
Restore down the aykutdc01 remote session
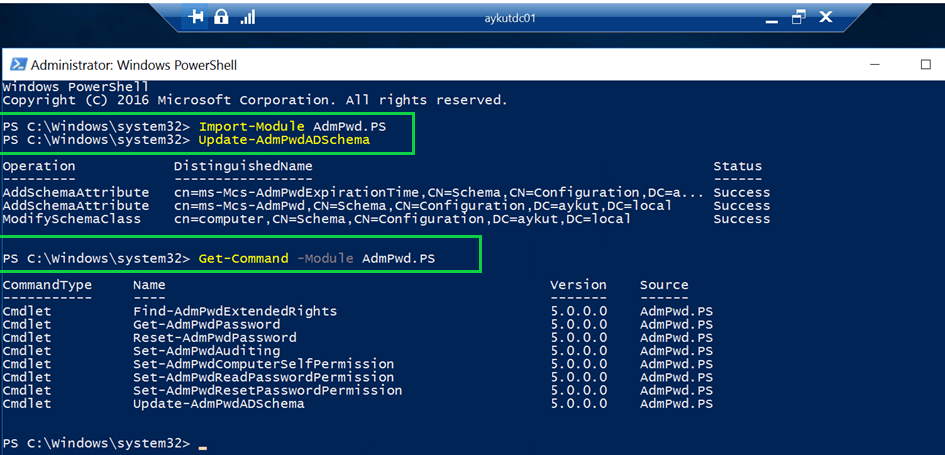(798, 17)
